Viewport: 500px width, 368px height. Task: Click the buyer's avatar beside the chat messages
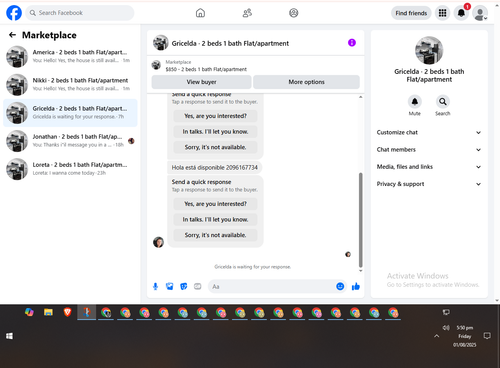(158, 242)
